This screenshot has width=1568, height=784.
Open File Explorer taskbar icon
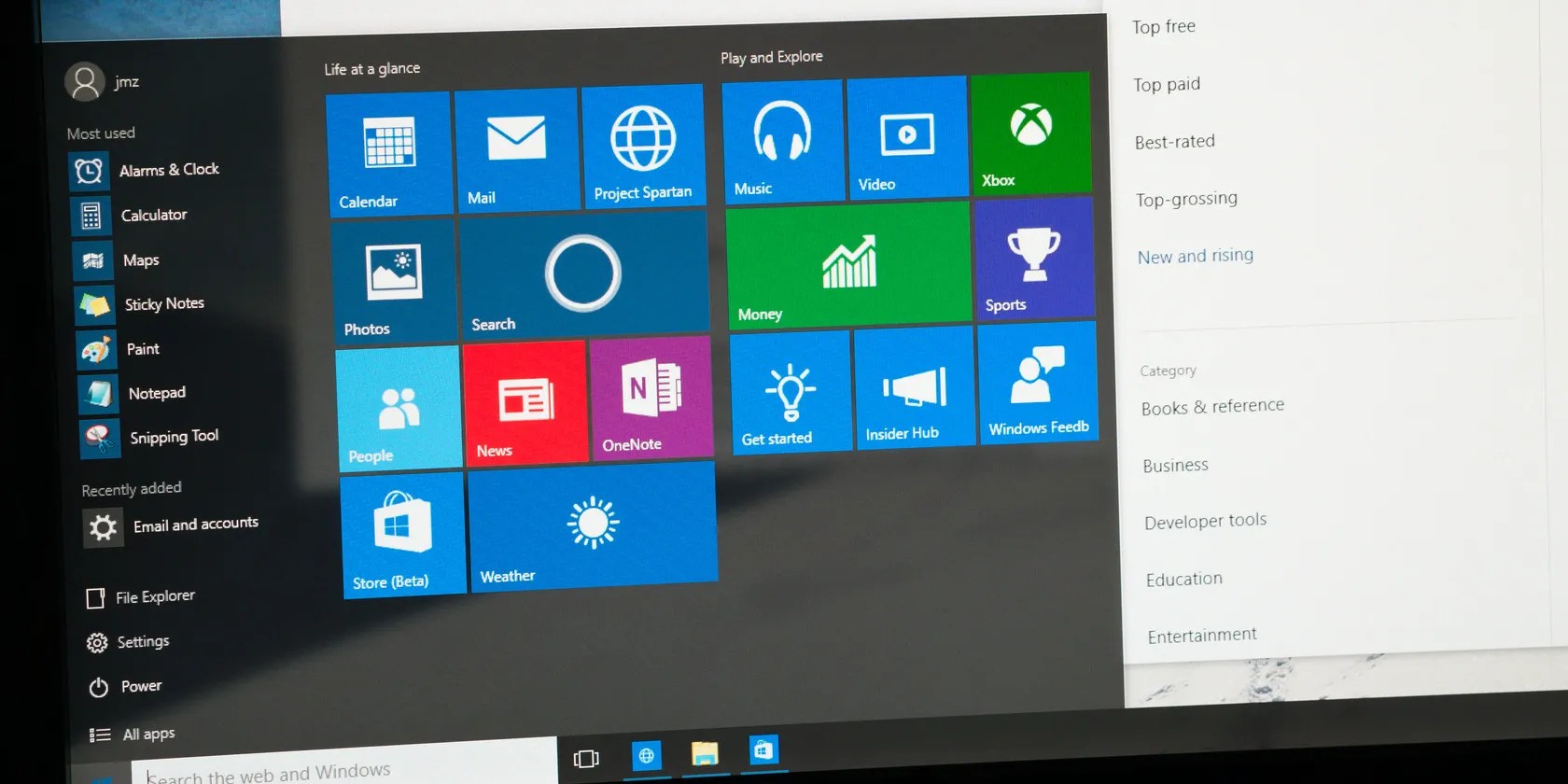[705, 753]
